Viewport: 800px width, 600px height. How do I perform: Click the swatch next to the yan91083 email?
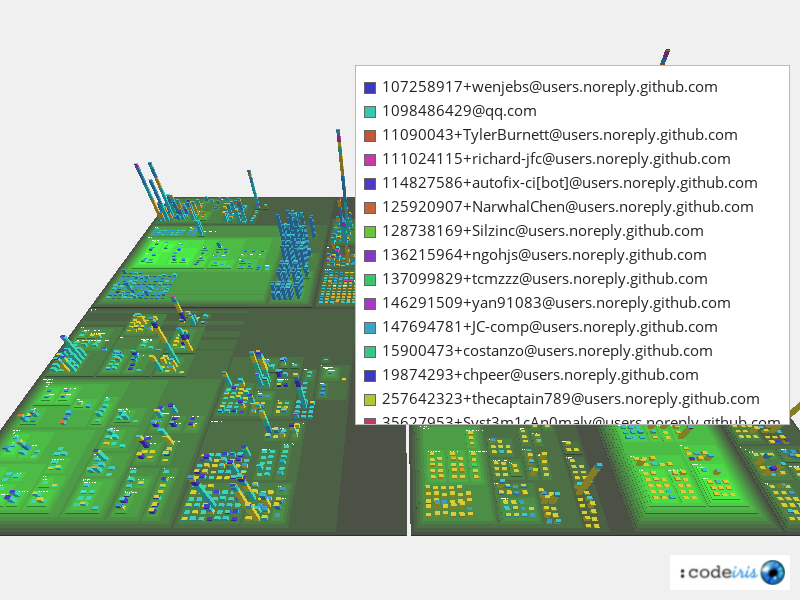point(370,304)
